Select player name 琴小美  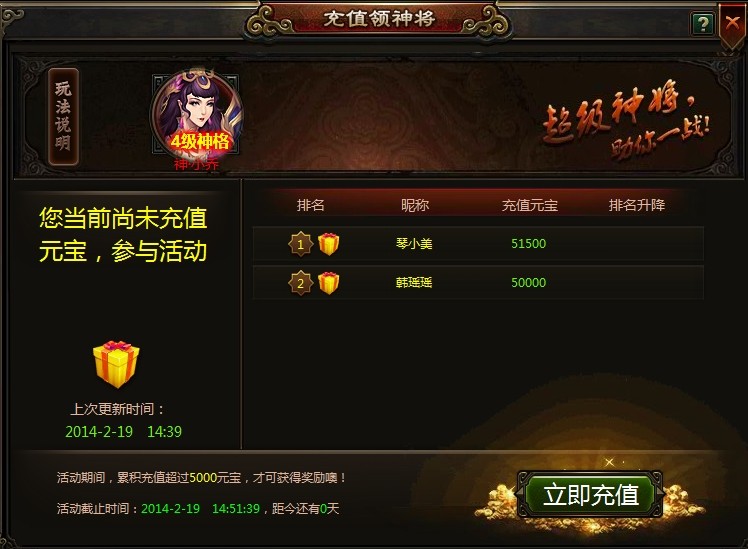(414, 244)
